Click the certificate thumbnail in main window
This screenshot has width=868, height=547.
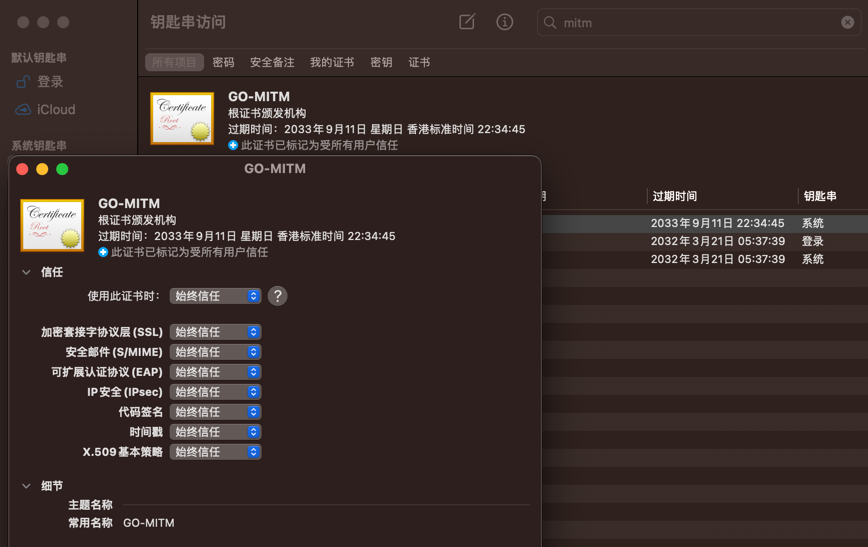click(x=182, y=118)
